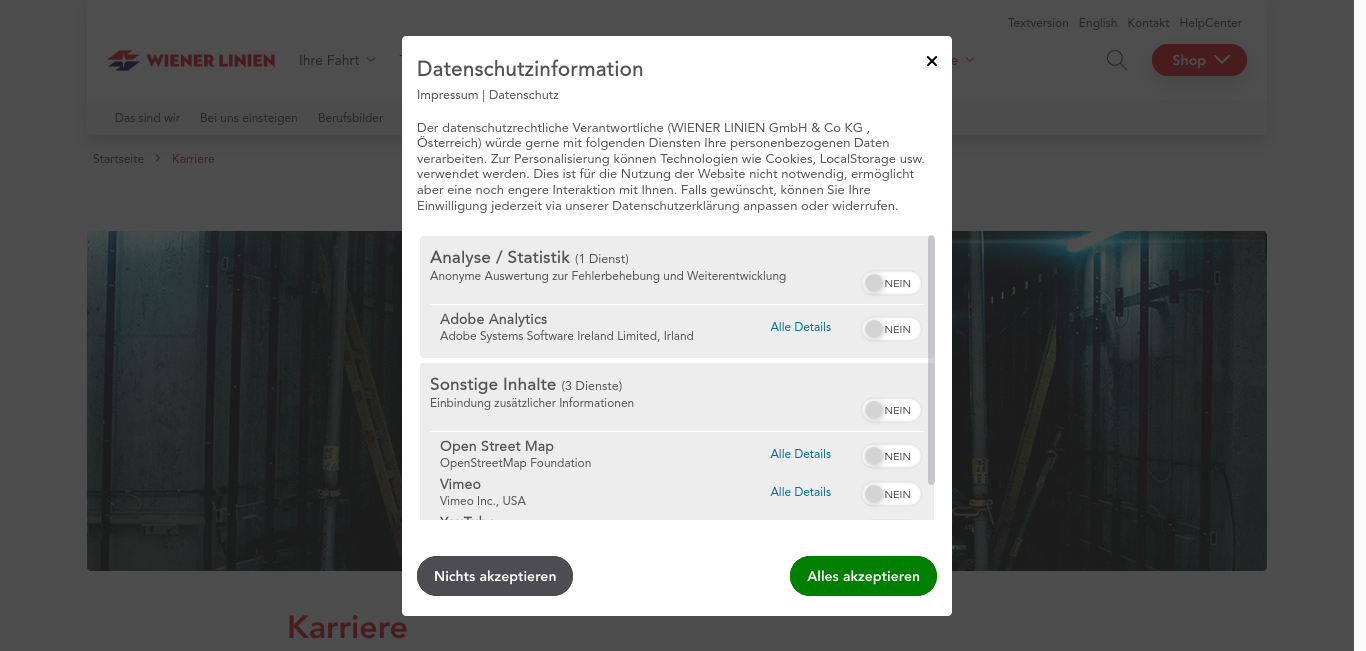Click the services list scrollbar
1366x651 pixels.
931,360
